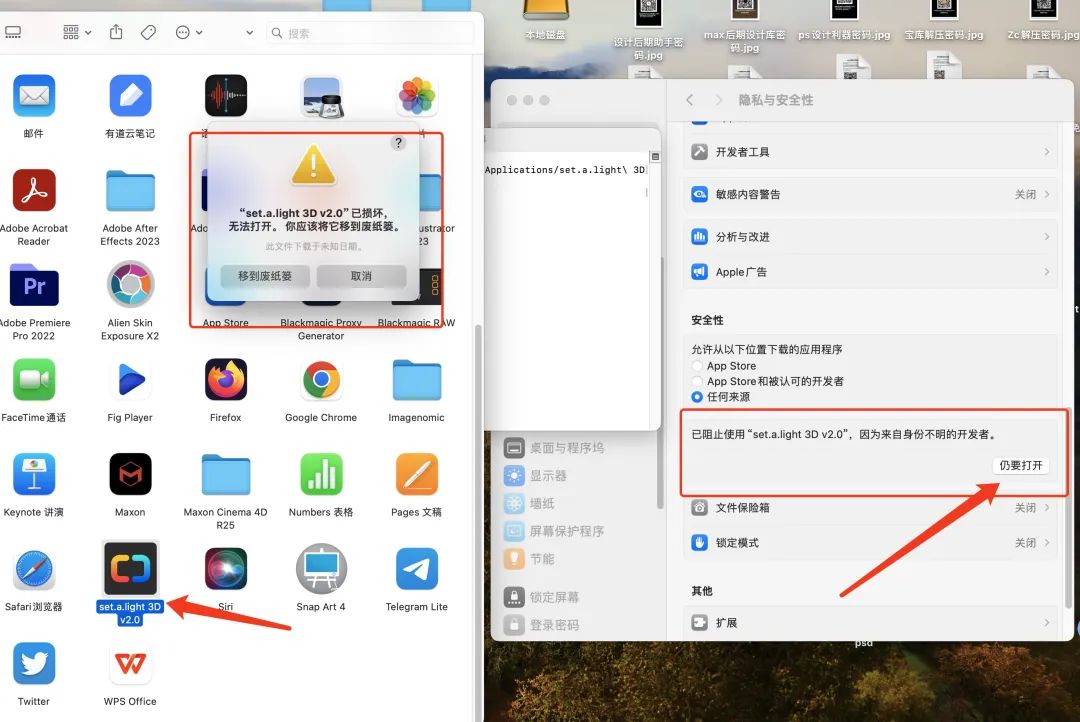Open the Imagenomic folder
Image resolution: width=1080 pixels, height=722 pixels.
pos(417,380)
